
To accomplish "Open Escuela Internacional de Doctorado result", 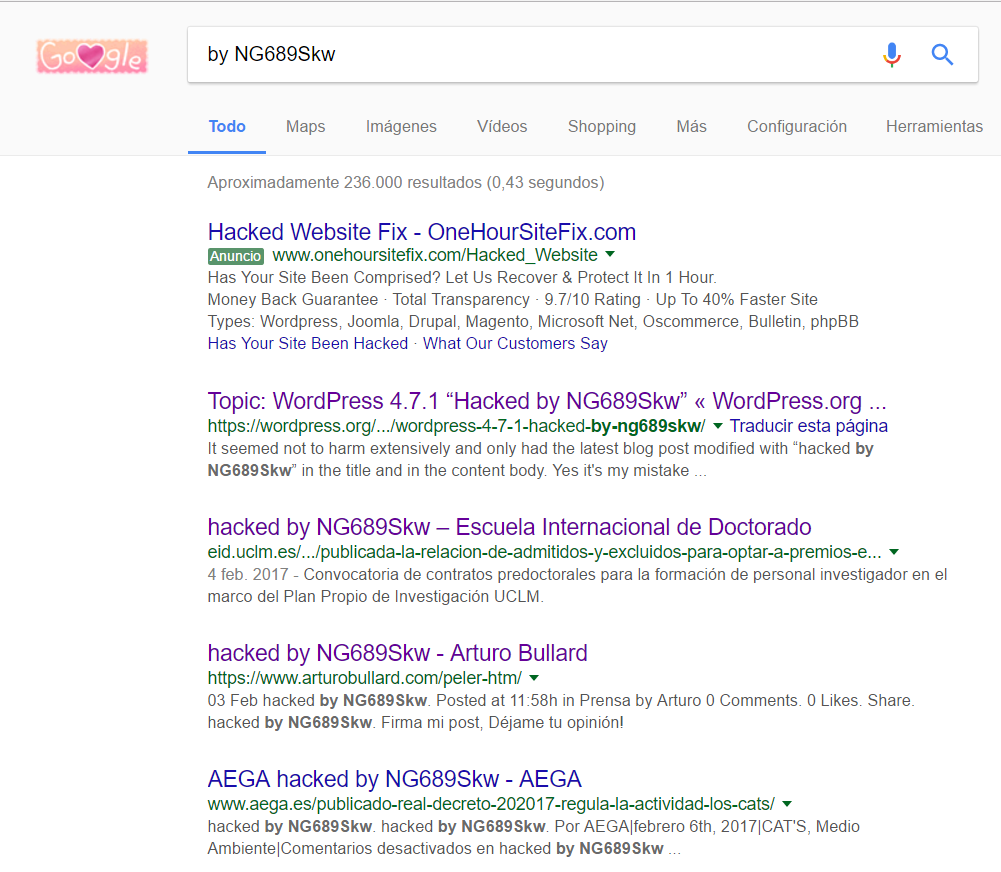I will pyautogui.click(x=509, y=527).
